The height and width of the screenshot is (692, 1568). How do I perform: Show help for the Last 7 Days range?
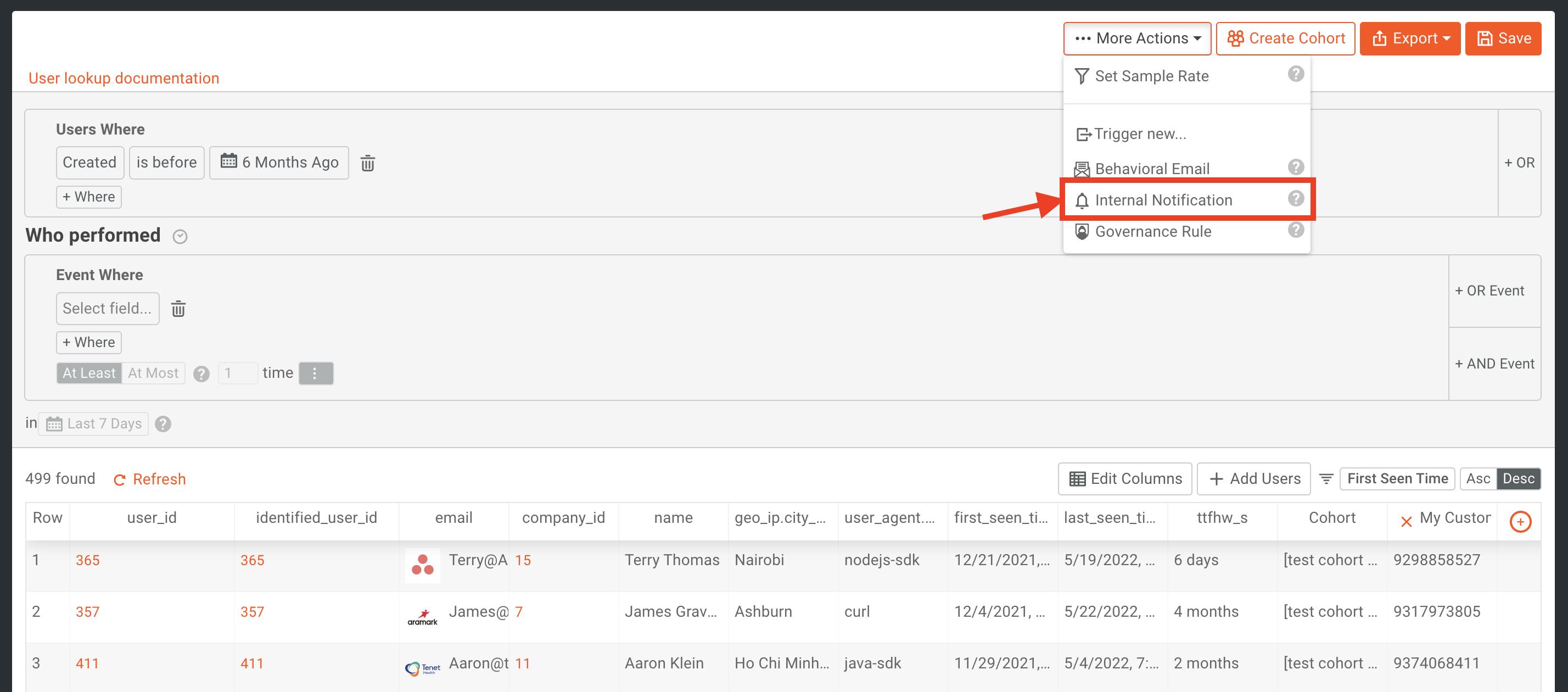click(x=163, y=424)
